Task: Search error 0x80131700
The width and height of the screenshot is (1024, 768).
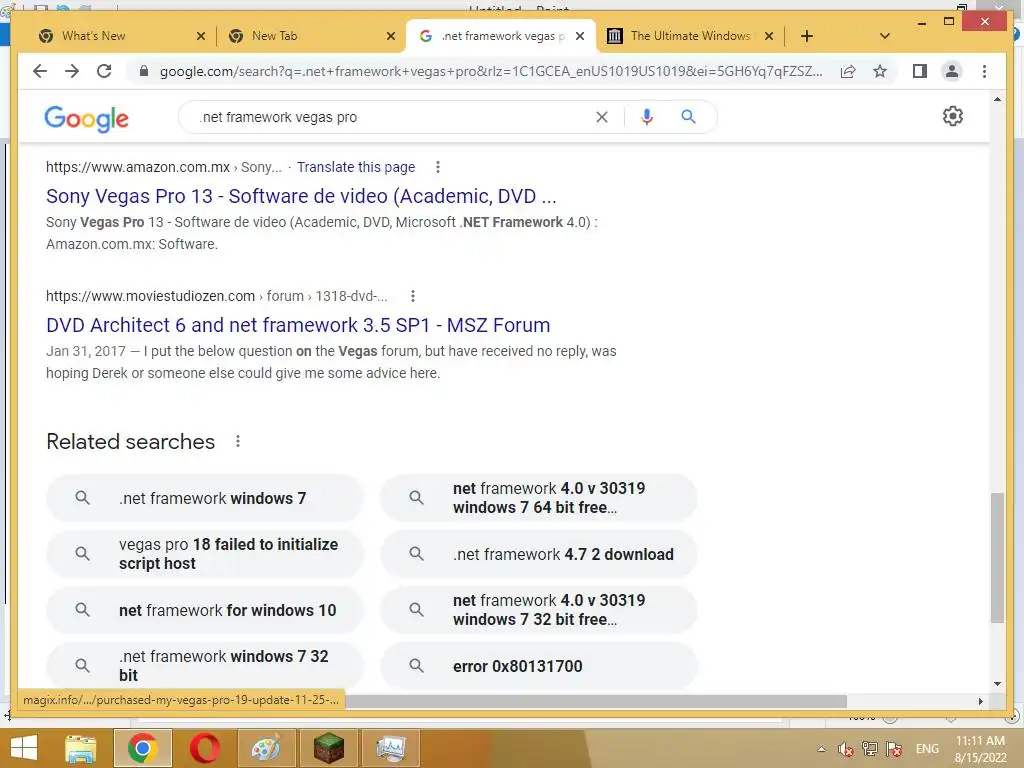Action: [539, 665]
